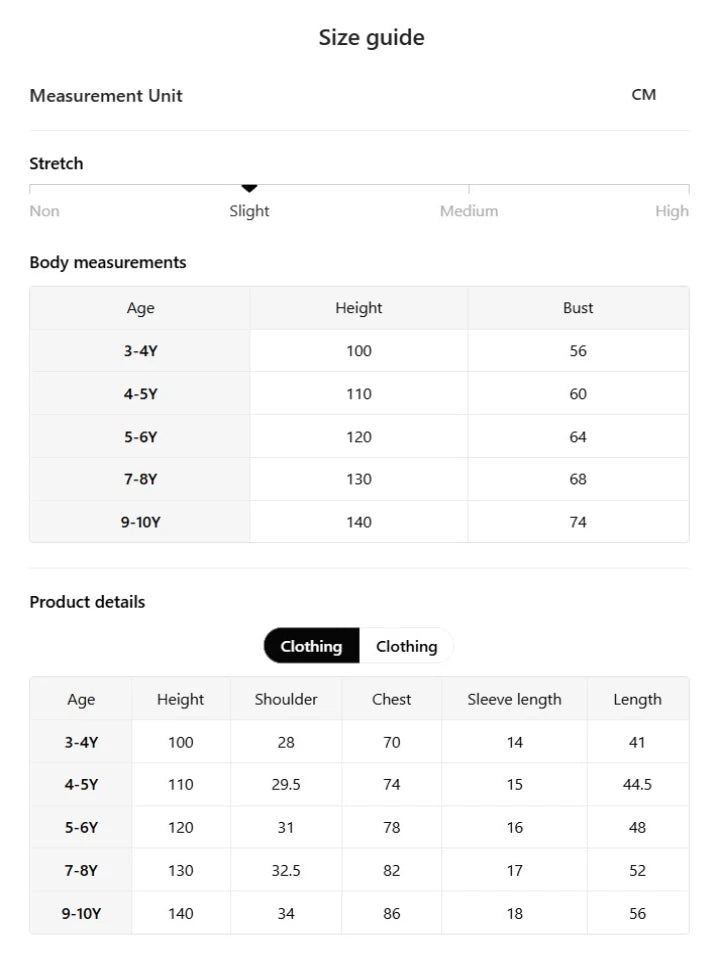The image size is (720, 960).
Task: Select the black active Clothing tab
Action: coord(312,646)
